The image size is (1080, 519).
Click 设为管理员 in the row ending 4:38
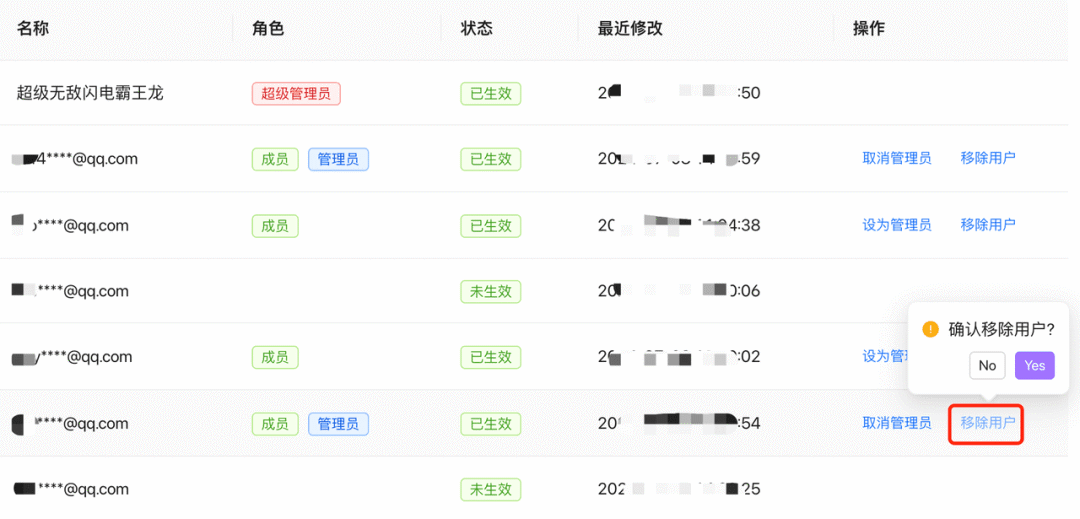(x=897, y=225)
